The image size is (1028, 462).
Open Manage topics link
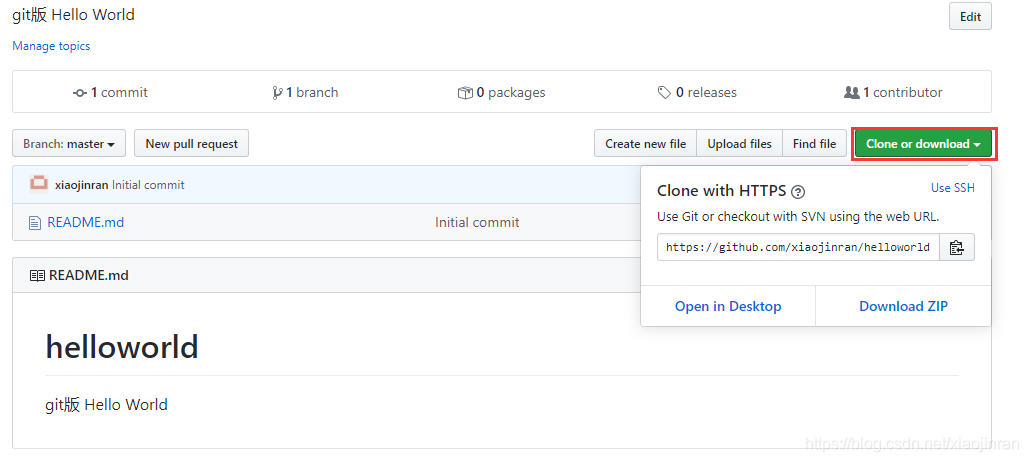pyautogui.click(x=51, y=46)
